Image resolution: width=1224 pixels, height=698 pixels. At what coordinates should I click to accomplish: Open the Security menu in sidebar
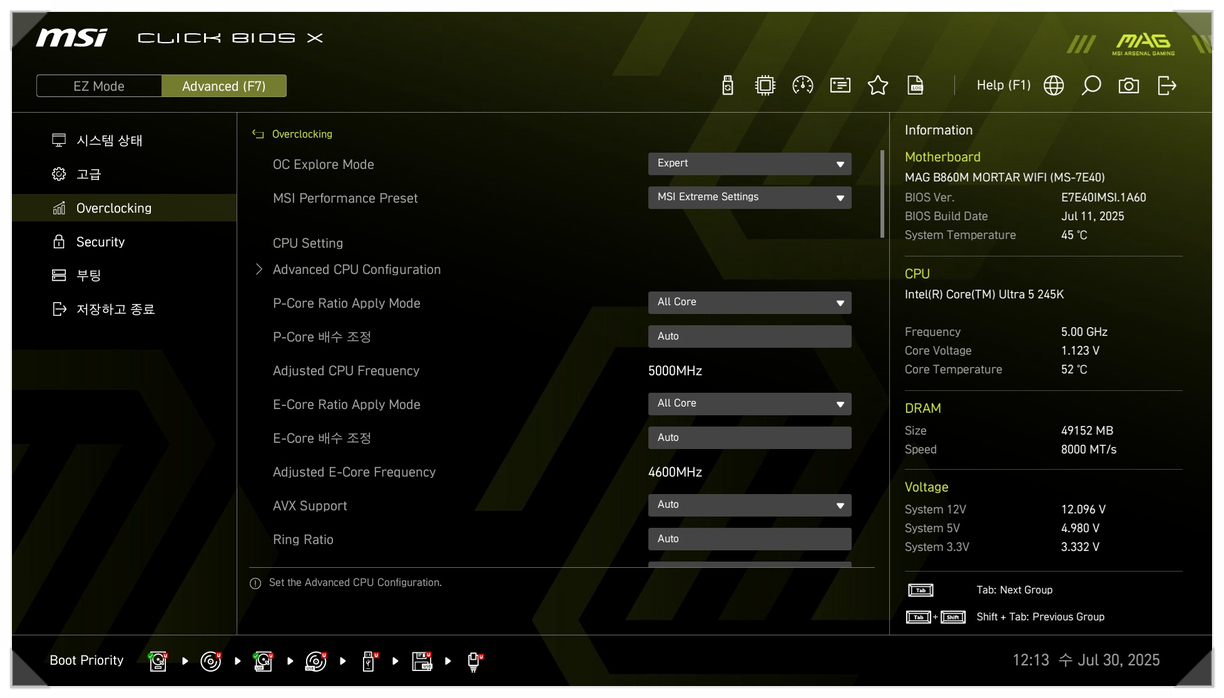100,242
